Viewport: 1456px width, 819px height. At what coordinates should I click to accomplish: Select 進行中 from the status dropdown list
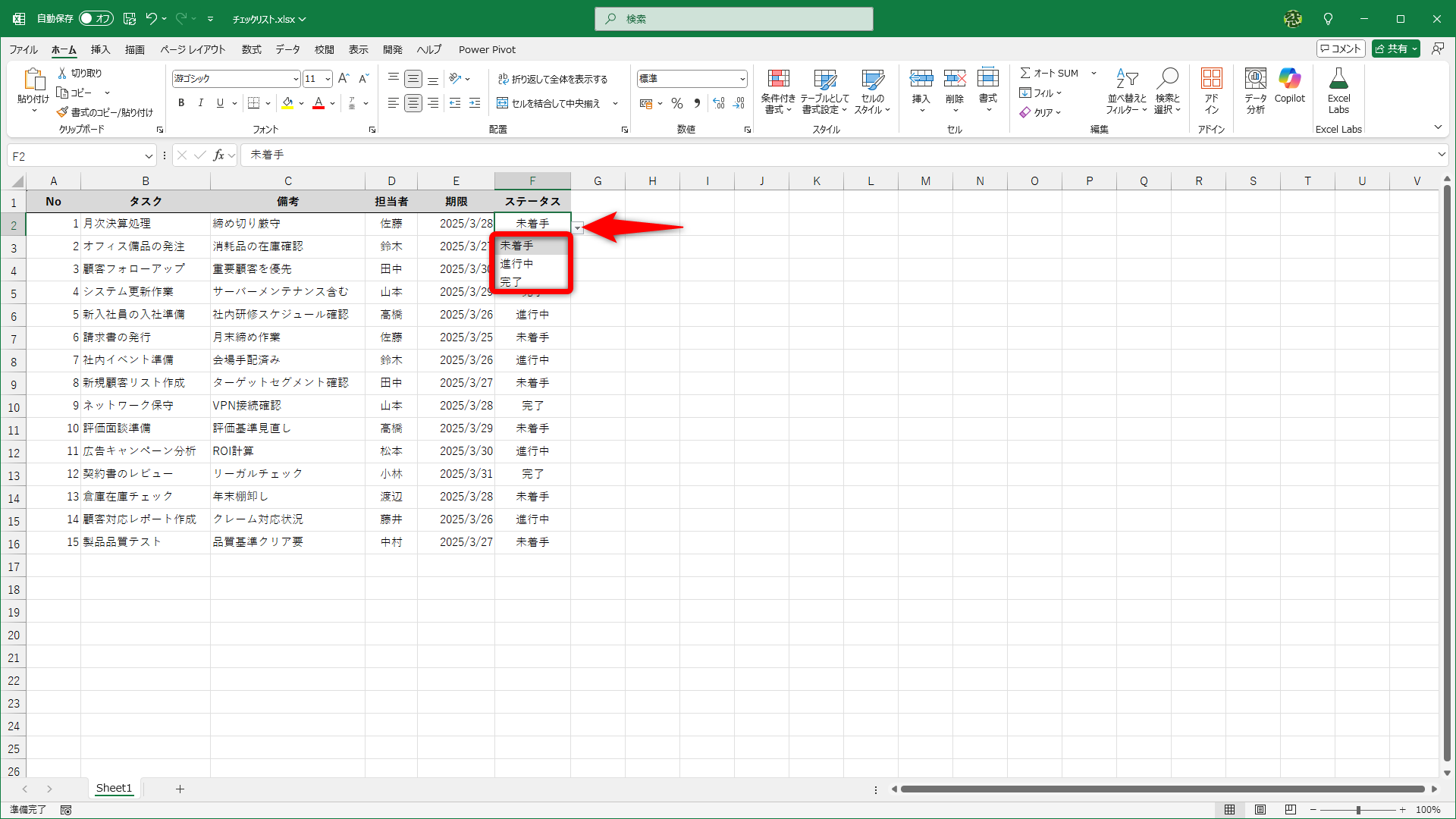[x=517, y=264]
